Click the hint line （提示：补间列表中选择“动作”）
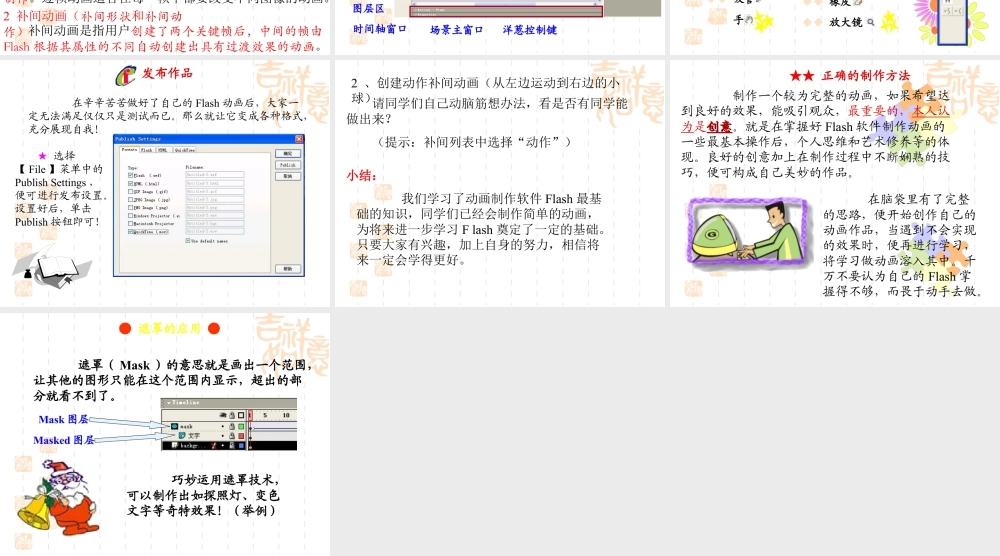The height and width of the screenshot is (556, 1000). [474, 142]
